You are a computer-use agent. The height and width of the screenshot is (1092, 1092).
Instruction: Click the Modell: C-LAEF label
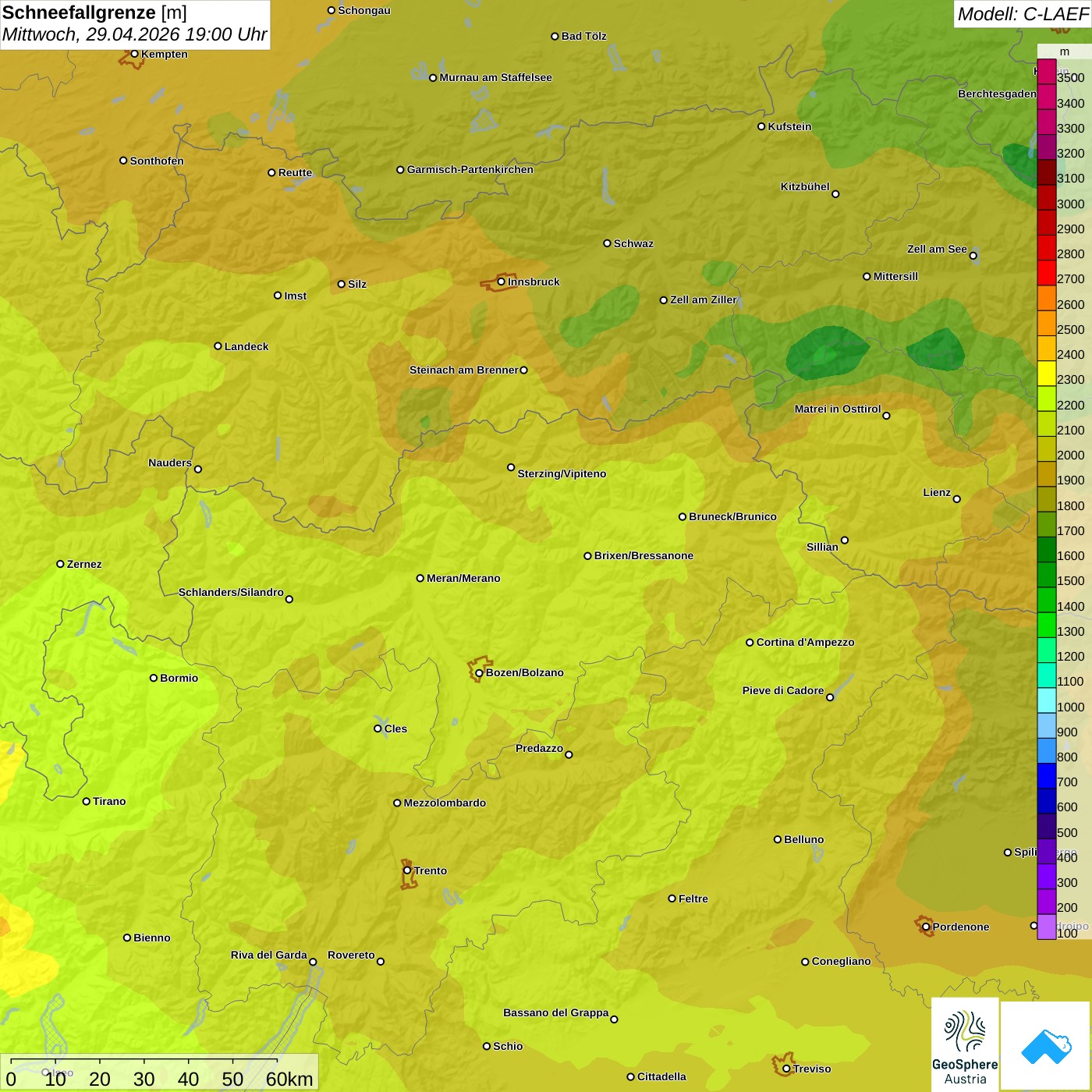[1022, 14]
